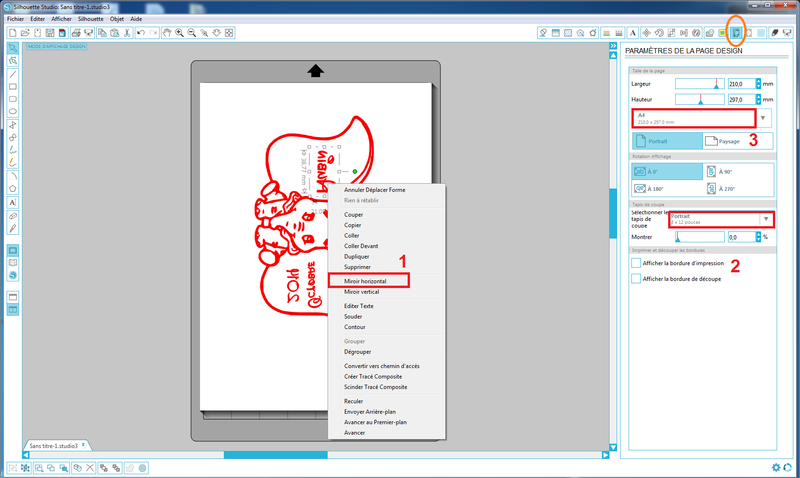Choose the Rectangle drawing tool
The width and height of the screenshot is (800, 478).
pos(13,87)
